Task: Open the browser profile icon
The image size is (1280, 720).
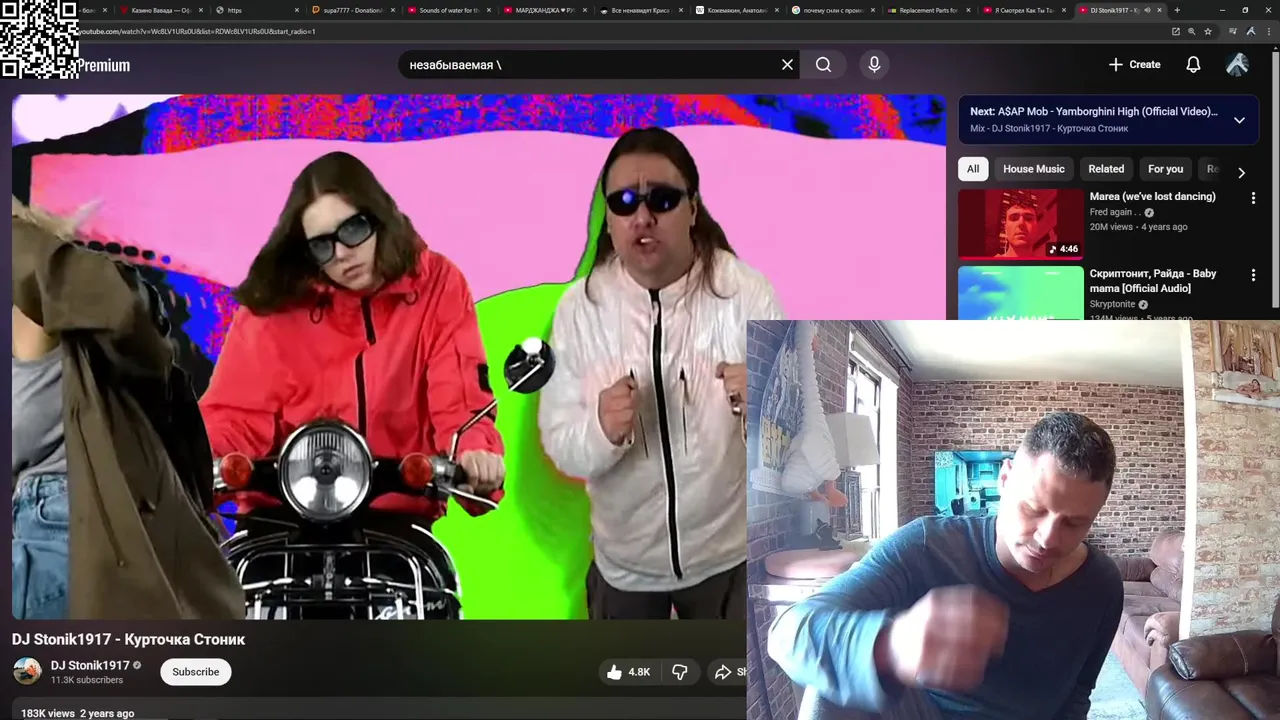Action: 1251,31
